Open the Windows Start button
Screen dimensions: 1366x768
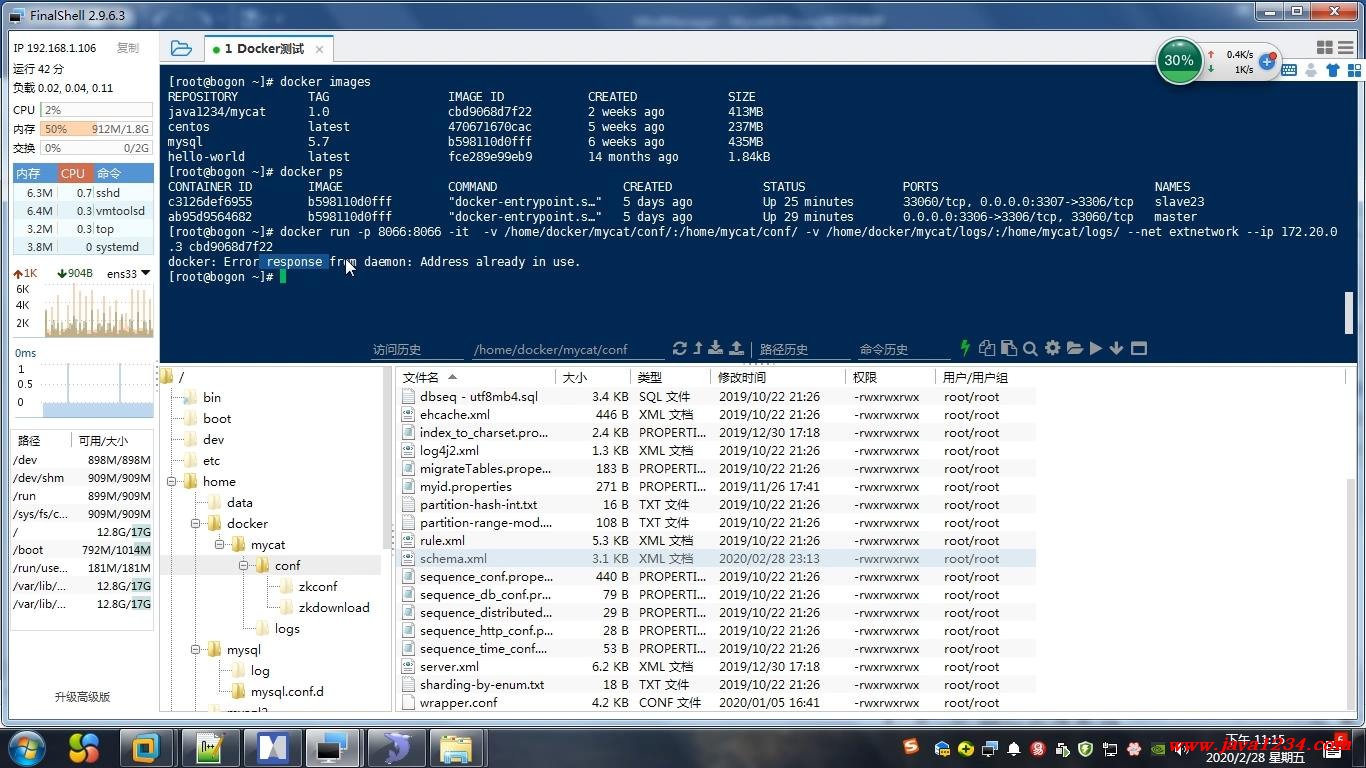(25, 747)
